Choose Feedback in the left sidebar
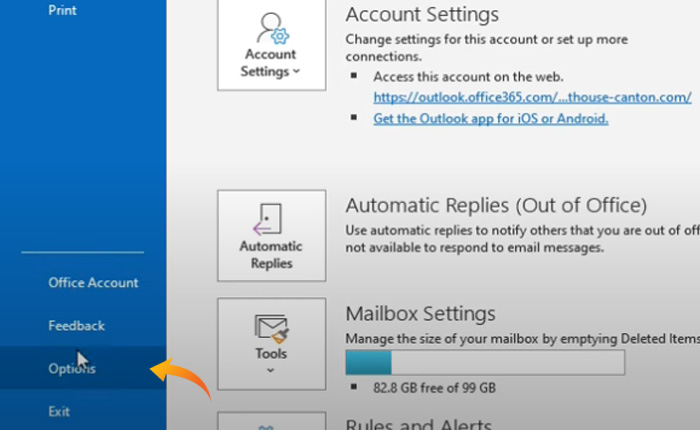 pyautogui.click(x=76, y=326)
